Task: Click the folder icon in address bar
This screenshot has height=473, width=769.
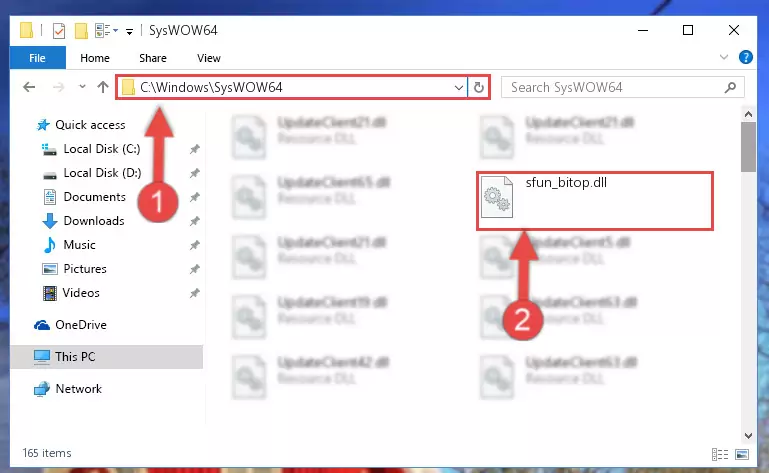Action: (128, 87)
